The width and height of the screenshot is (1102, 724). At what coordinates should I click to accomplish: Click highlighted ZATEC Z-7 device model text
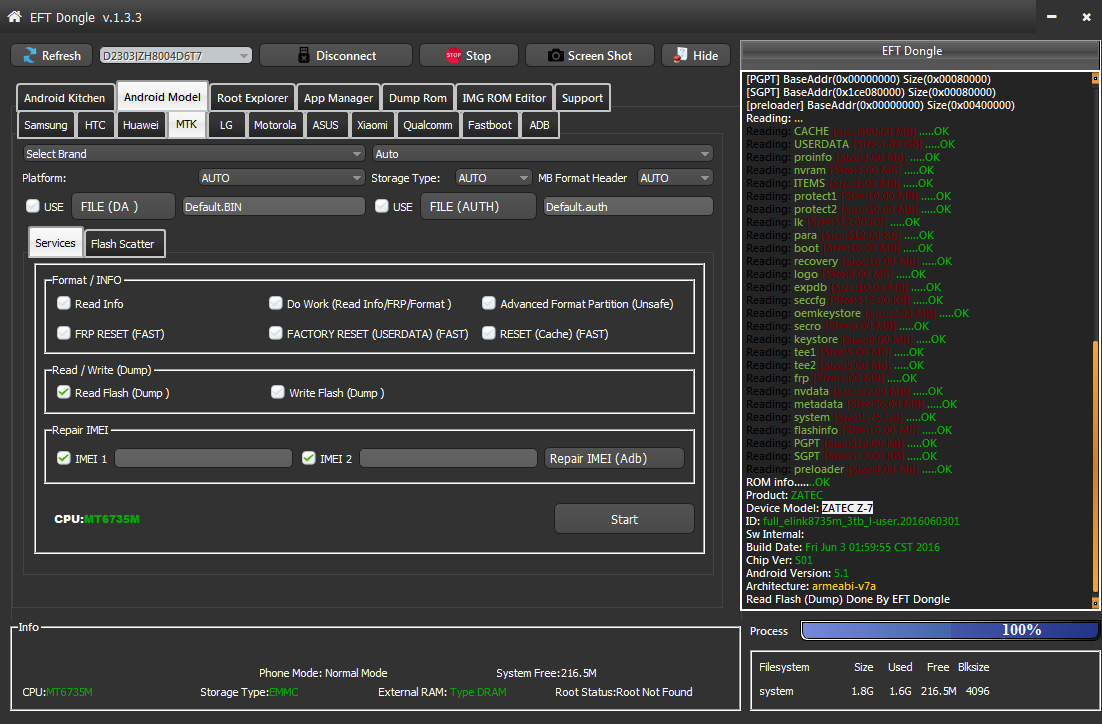point(847,508)
